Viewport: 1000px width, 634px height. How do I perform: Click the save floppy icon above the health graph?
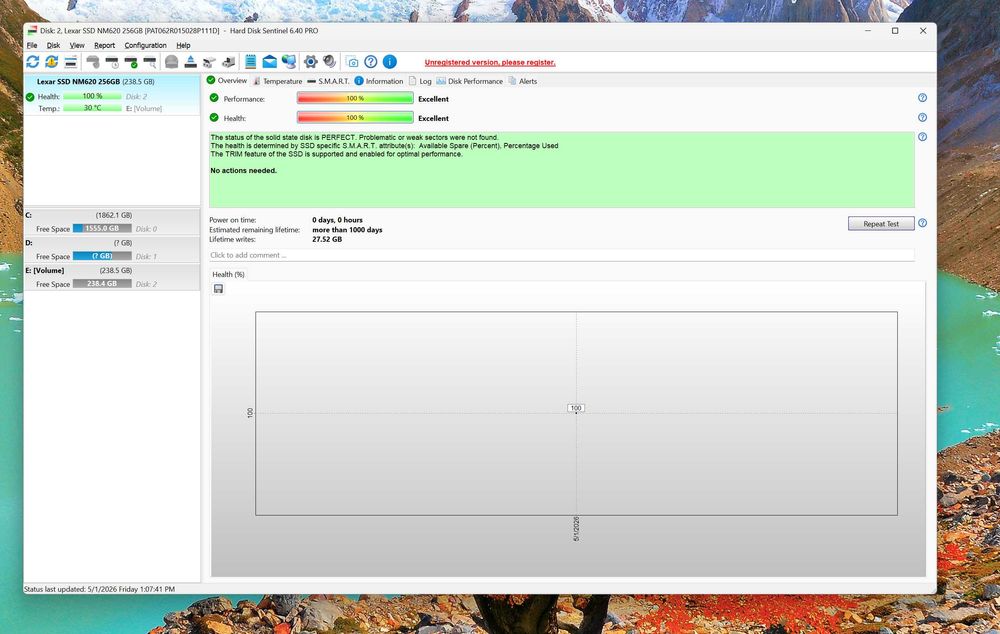pyautogui.click(x=218, y=289)
